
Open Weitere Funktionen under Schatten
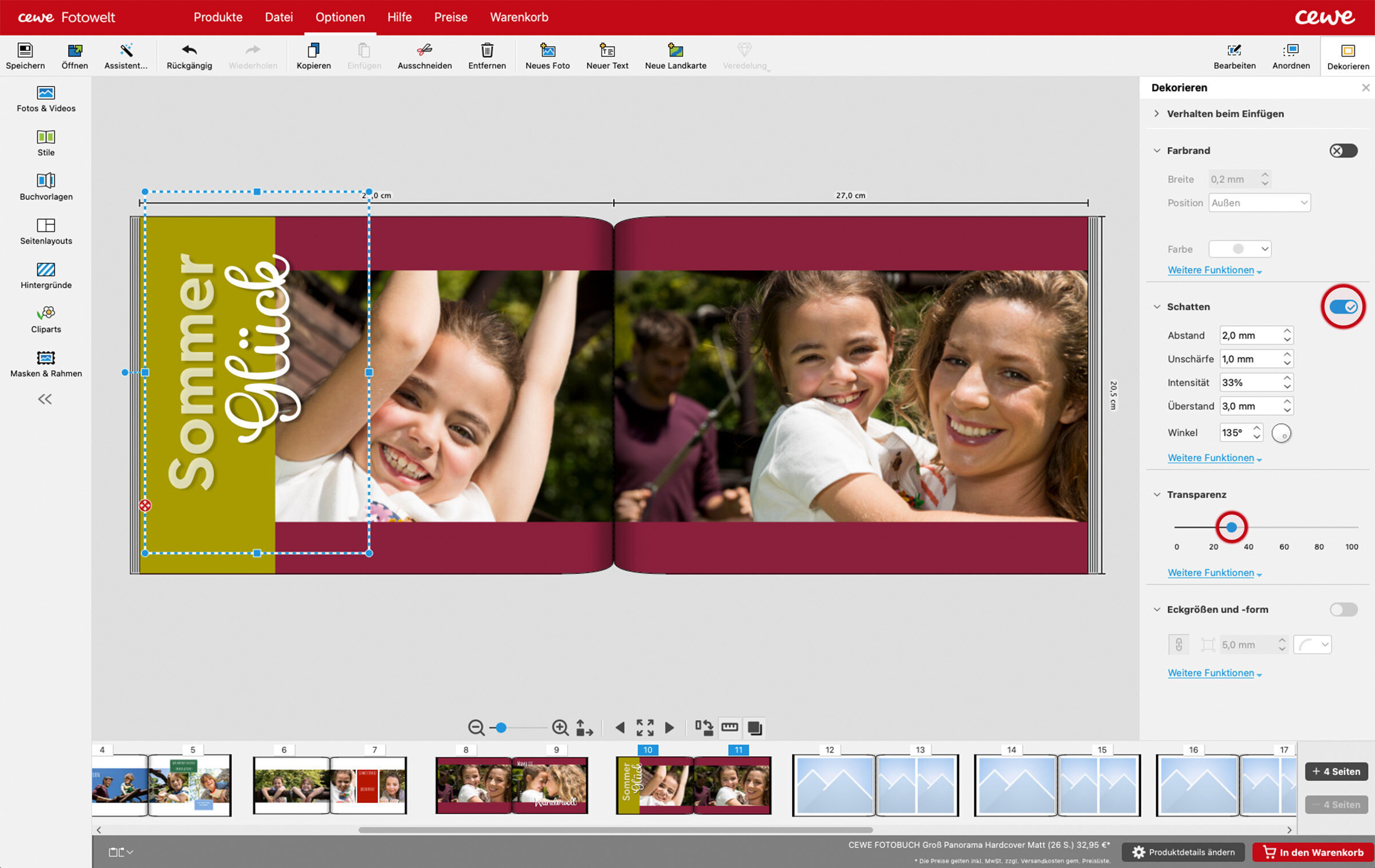click(x=1215, y=458)
